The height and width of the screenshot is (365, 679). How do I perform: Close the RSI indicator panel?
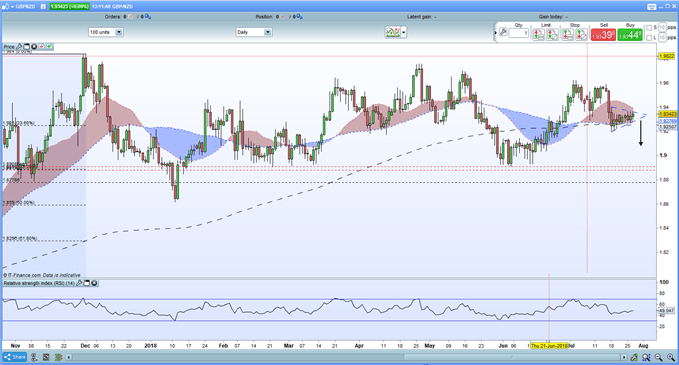click(94, 283)
